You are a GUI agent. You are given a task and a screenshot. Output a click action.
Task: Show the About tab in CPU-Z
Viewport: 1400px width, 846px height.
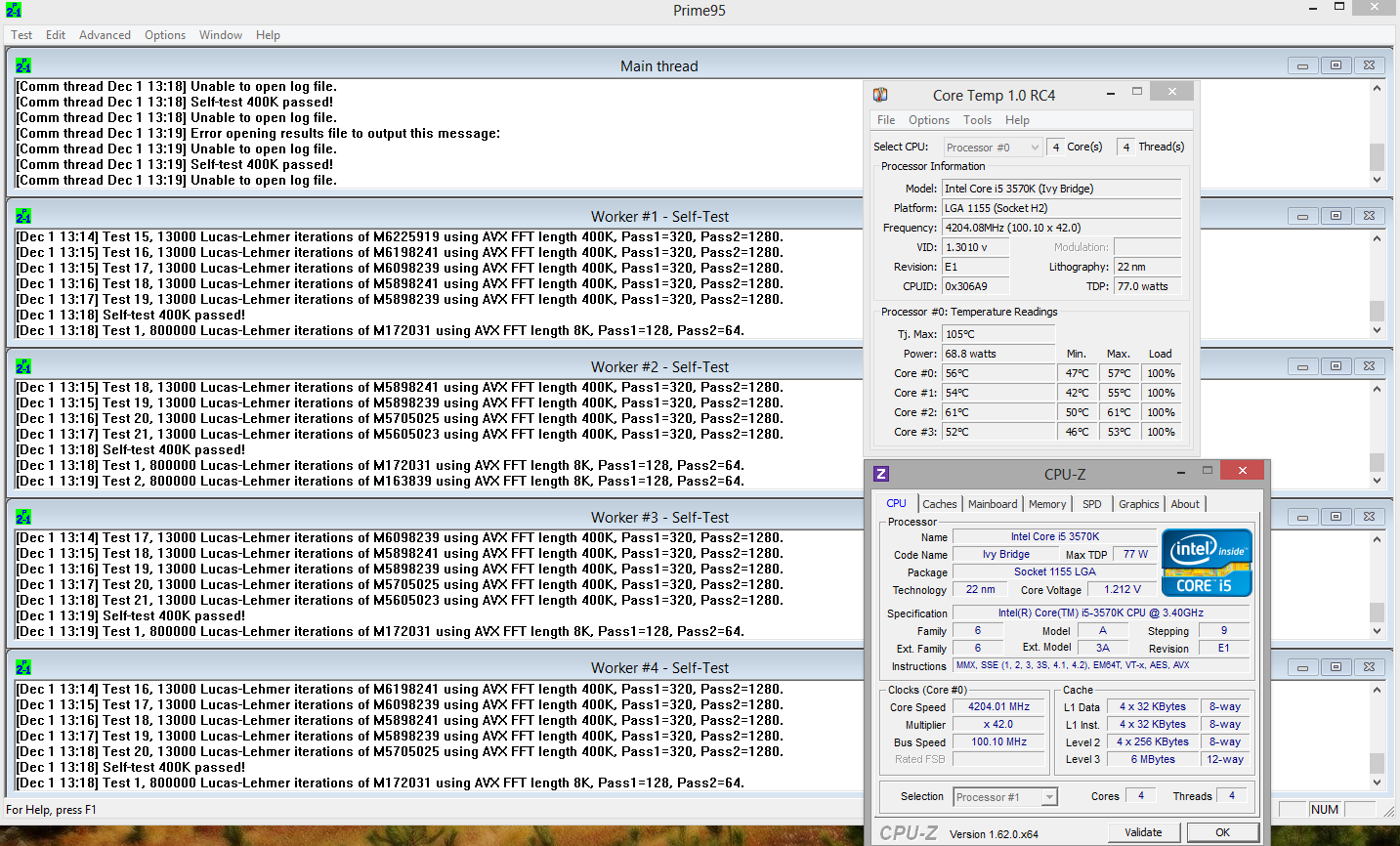pyautogui.click(x=1185, y=504)
